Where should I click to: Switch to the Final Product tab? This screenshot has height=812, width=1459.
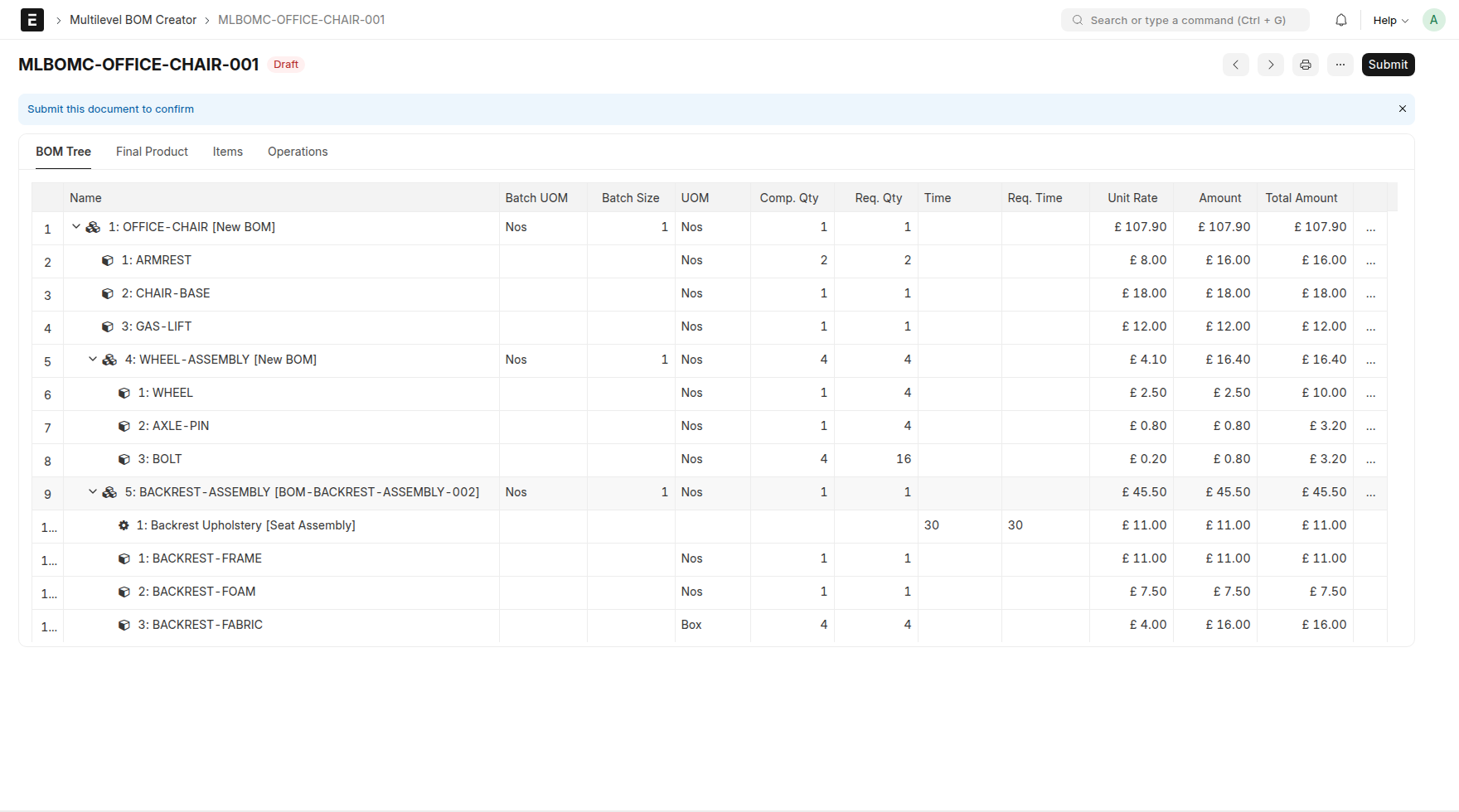point(152,152)
